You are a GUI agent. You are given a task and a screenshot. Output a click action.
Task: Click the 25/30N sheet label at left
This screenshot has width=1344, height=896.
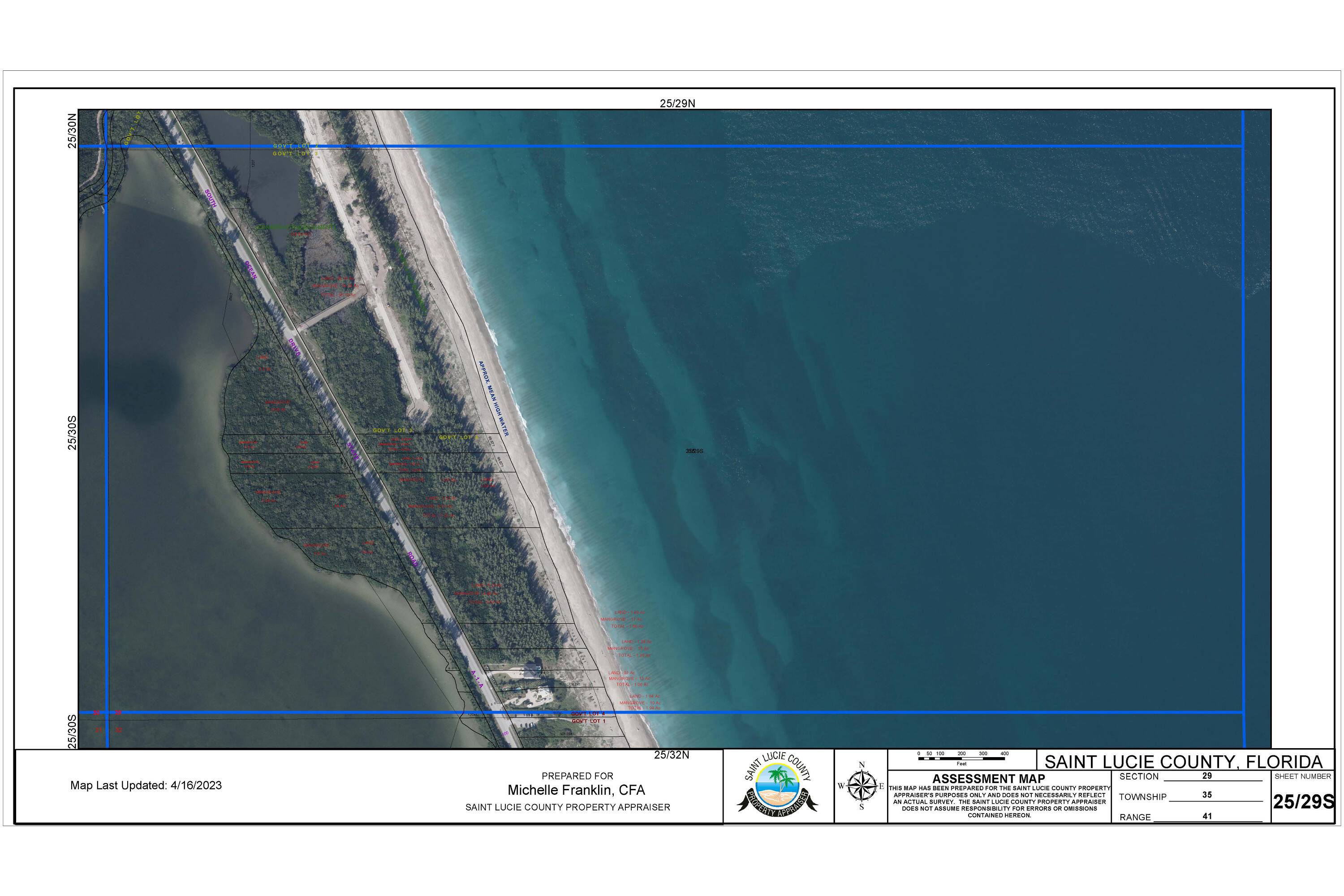[72, 131]
